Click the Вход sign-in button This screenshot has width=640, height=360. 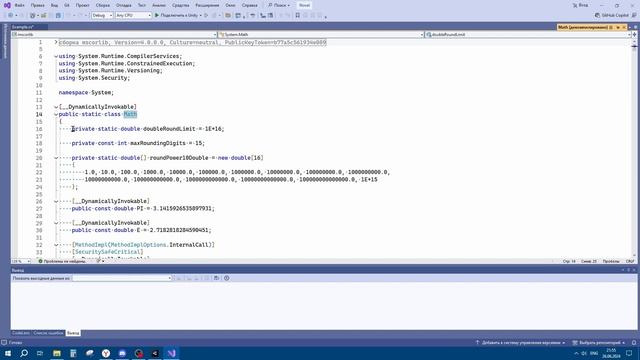click(x=580, y=5)
